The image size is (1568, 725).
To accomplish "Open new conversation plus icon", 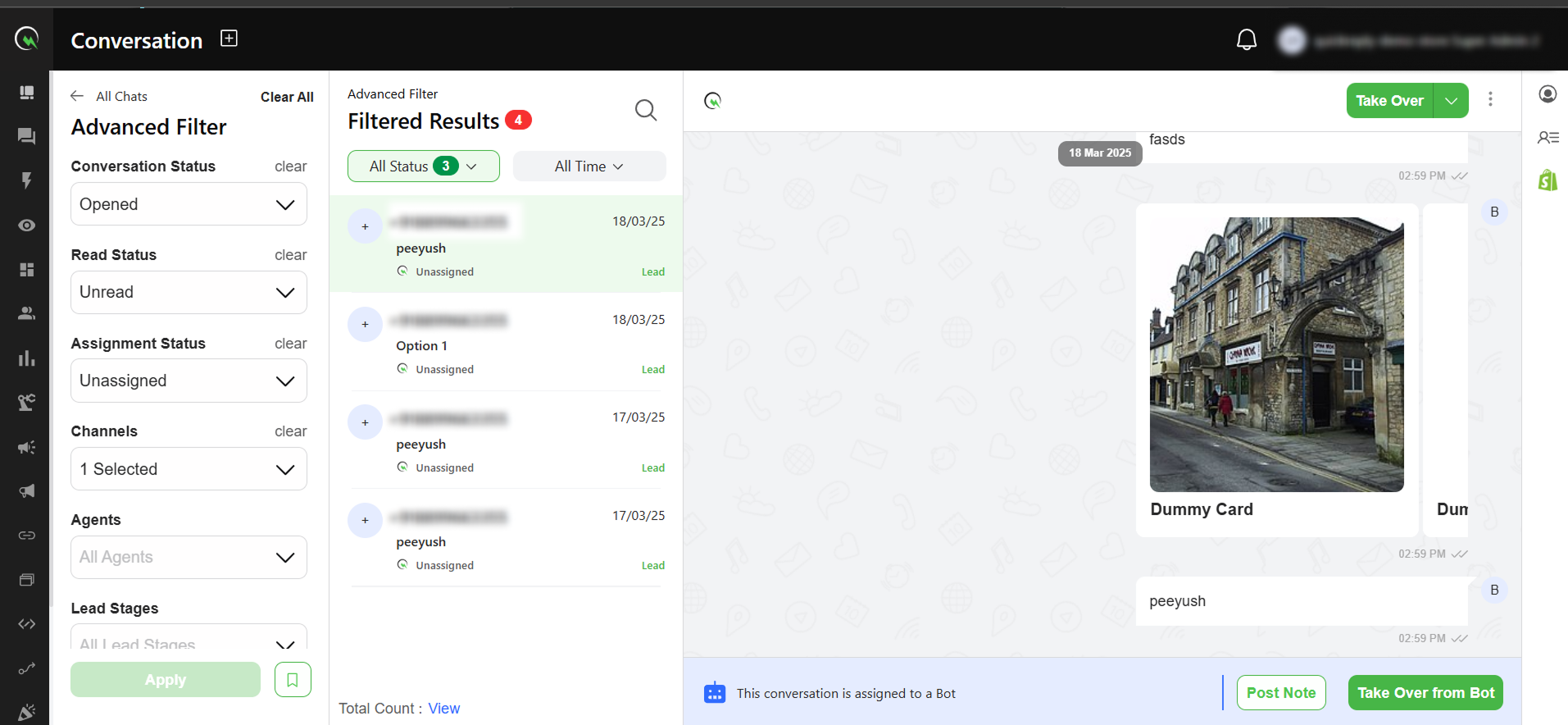I will pos(230,39).
